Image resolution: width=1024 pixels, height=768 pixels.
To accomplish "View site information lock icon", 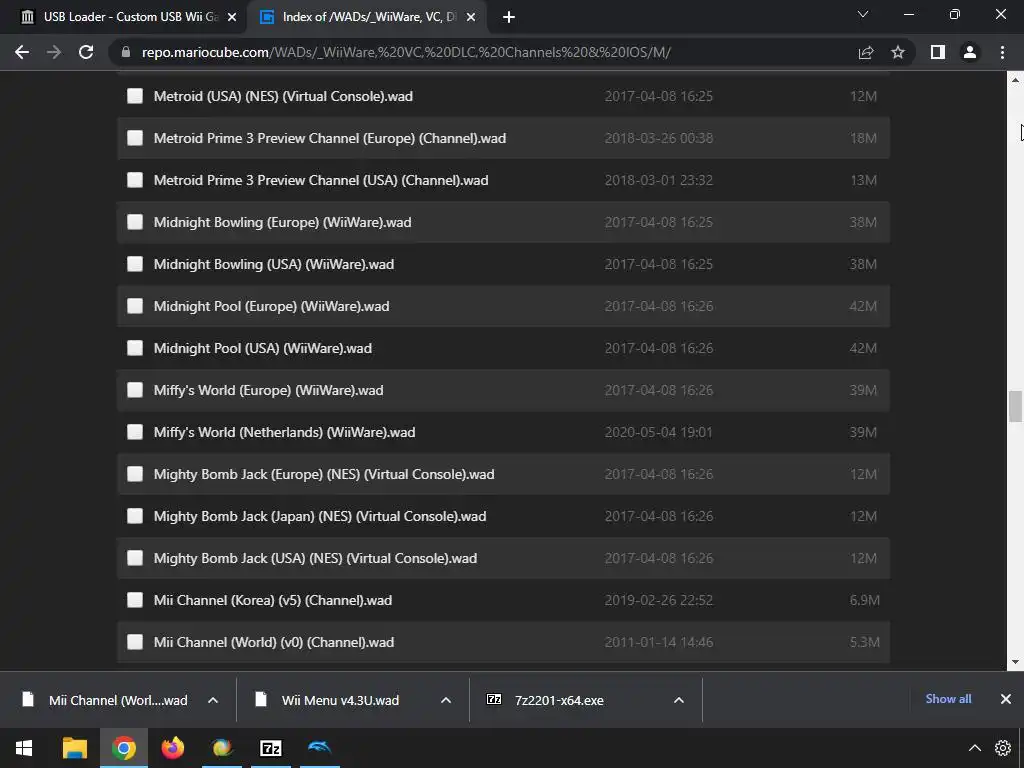I will 126,52.
